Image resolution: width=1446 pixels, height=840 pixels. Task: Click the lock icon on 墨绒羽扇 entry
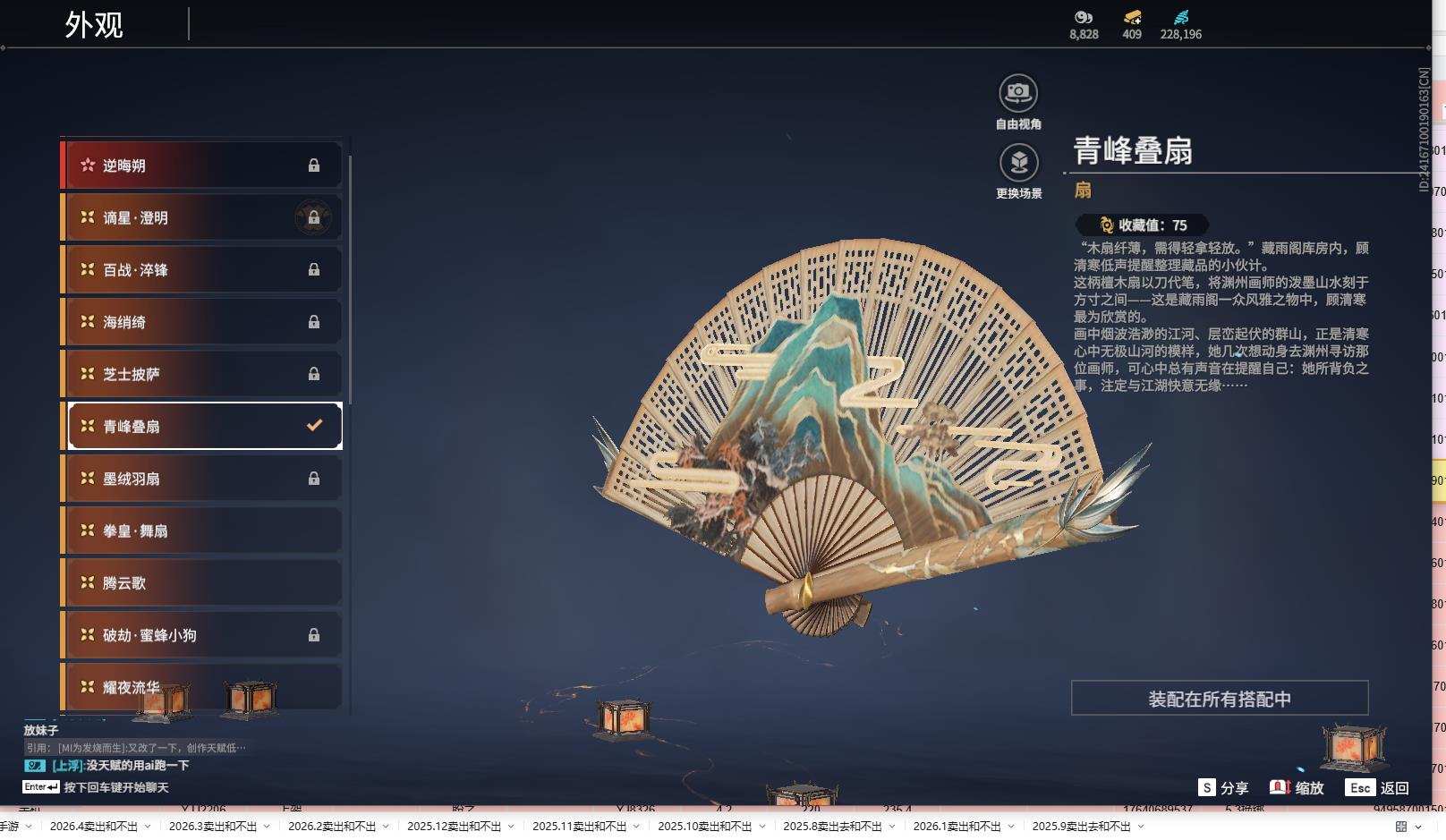tap(313, 477)
